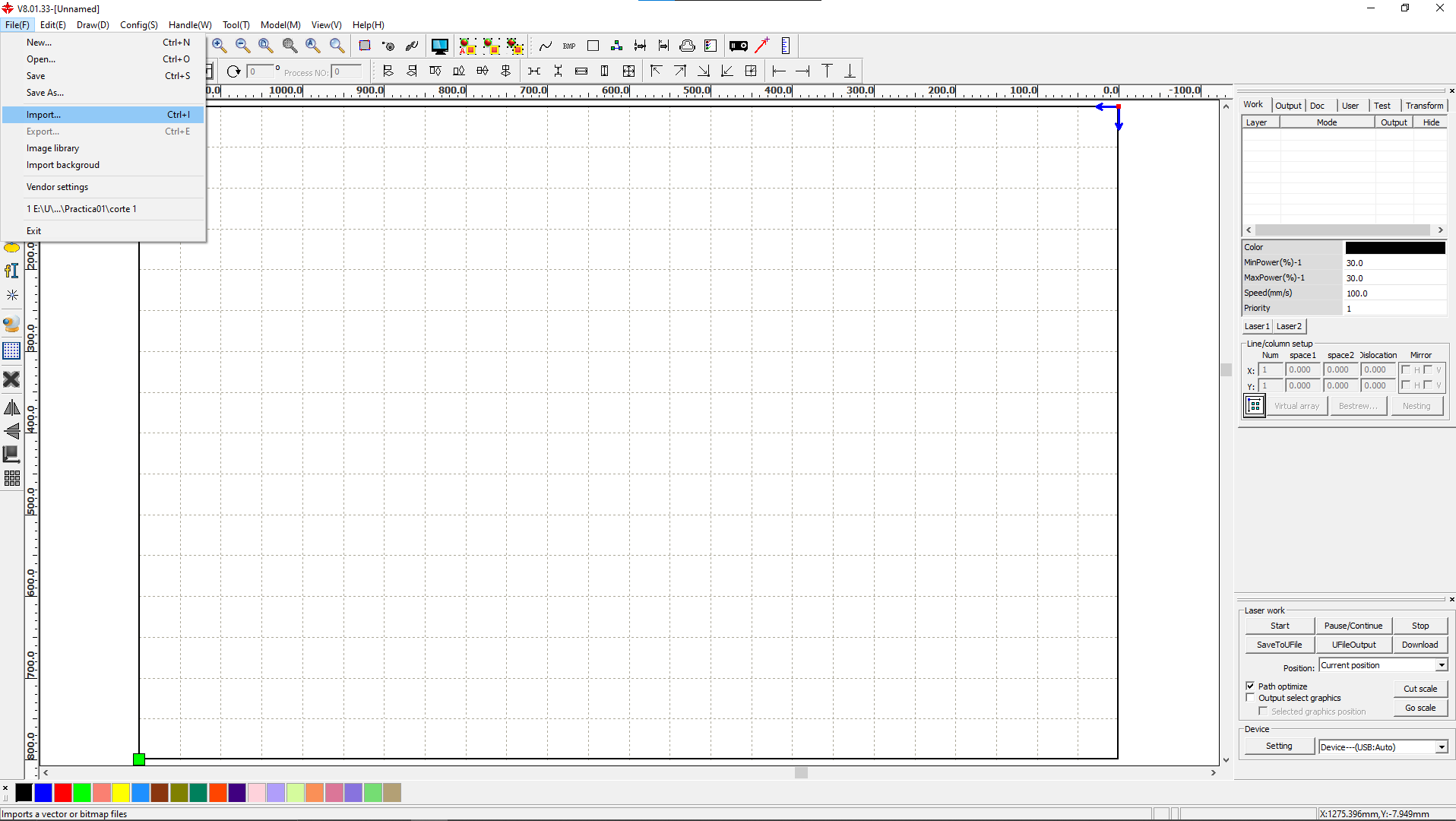Click the Download button
Image resolution: width=1456 pixels, height=821 pixels.
1420,645
